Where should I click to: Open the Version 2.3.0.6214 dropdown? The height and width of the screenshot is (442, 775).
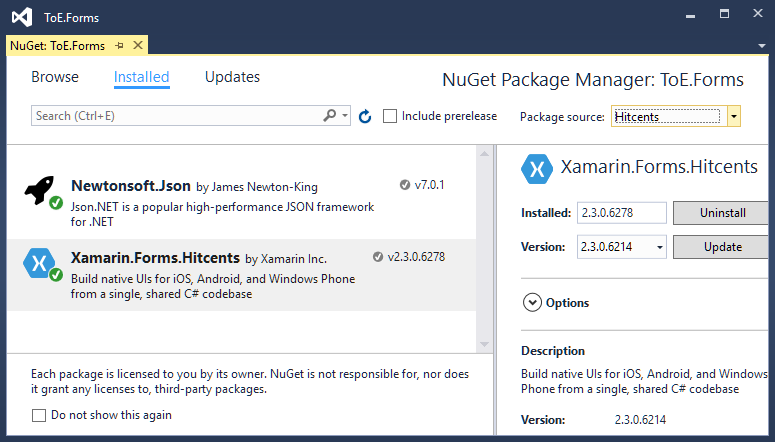point(659,247)
